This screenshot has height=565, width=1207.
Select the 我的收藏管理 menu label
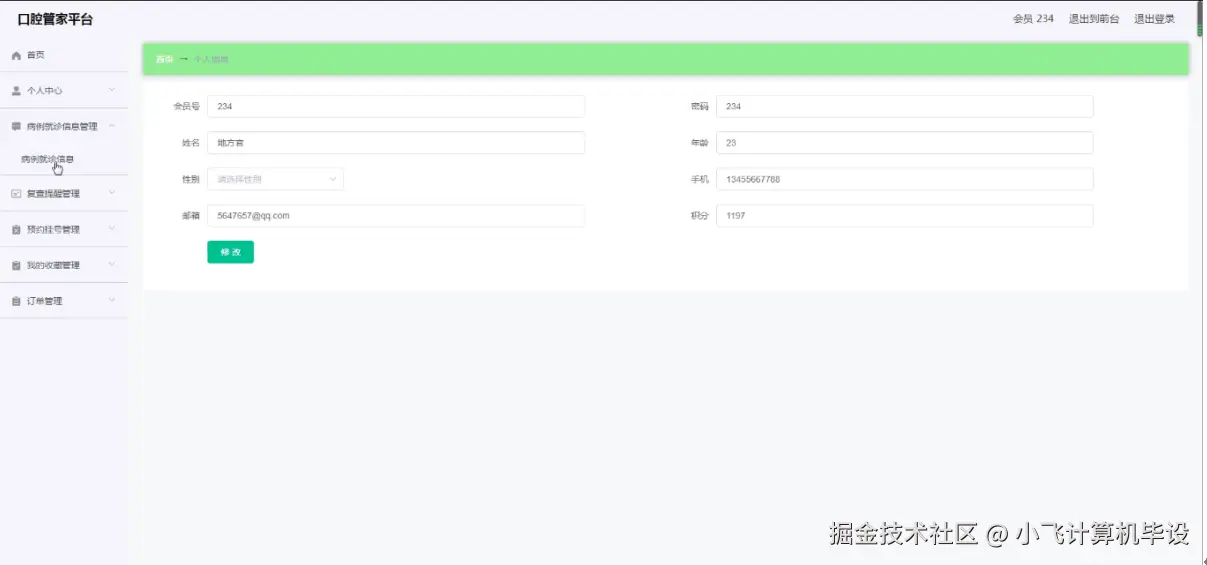(53, 266)
